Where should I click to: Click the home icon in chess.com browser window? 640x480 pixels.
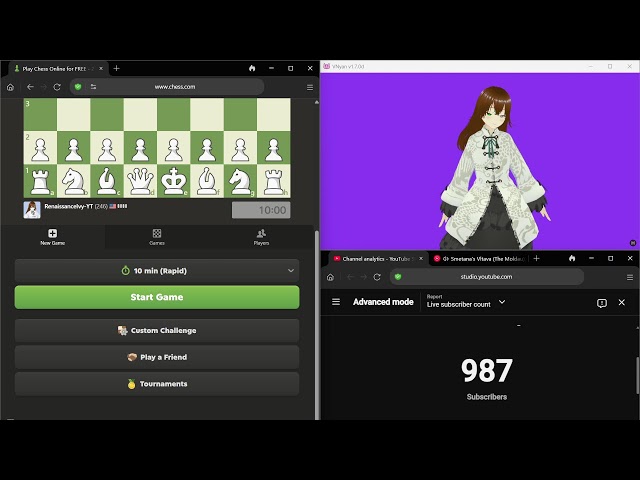tap(11, 87)
